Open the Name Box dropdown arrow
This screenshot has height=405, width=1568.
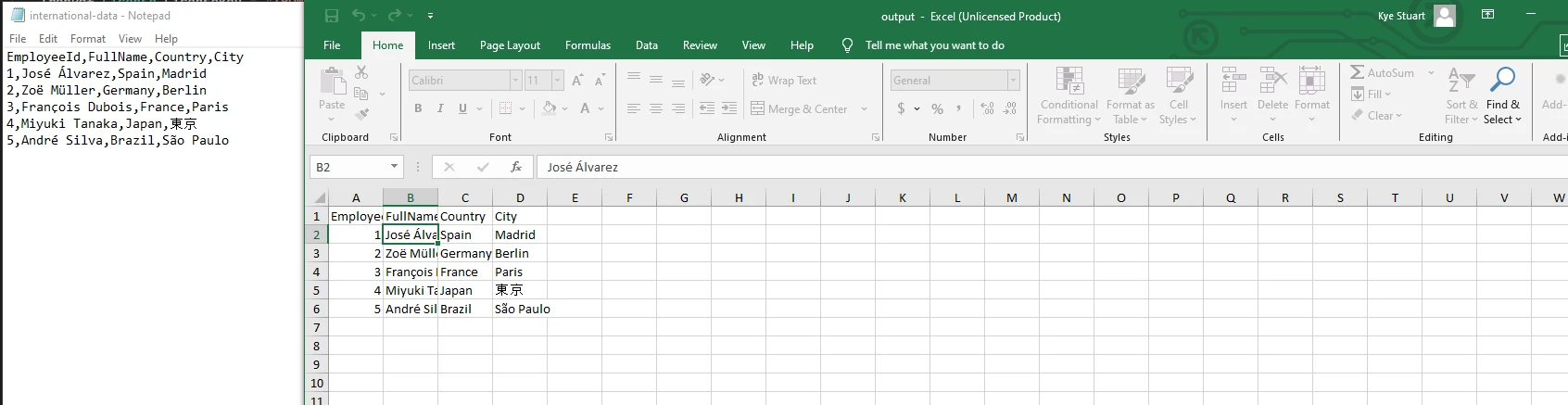pos(394,167)
